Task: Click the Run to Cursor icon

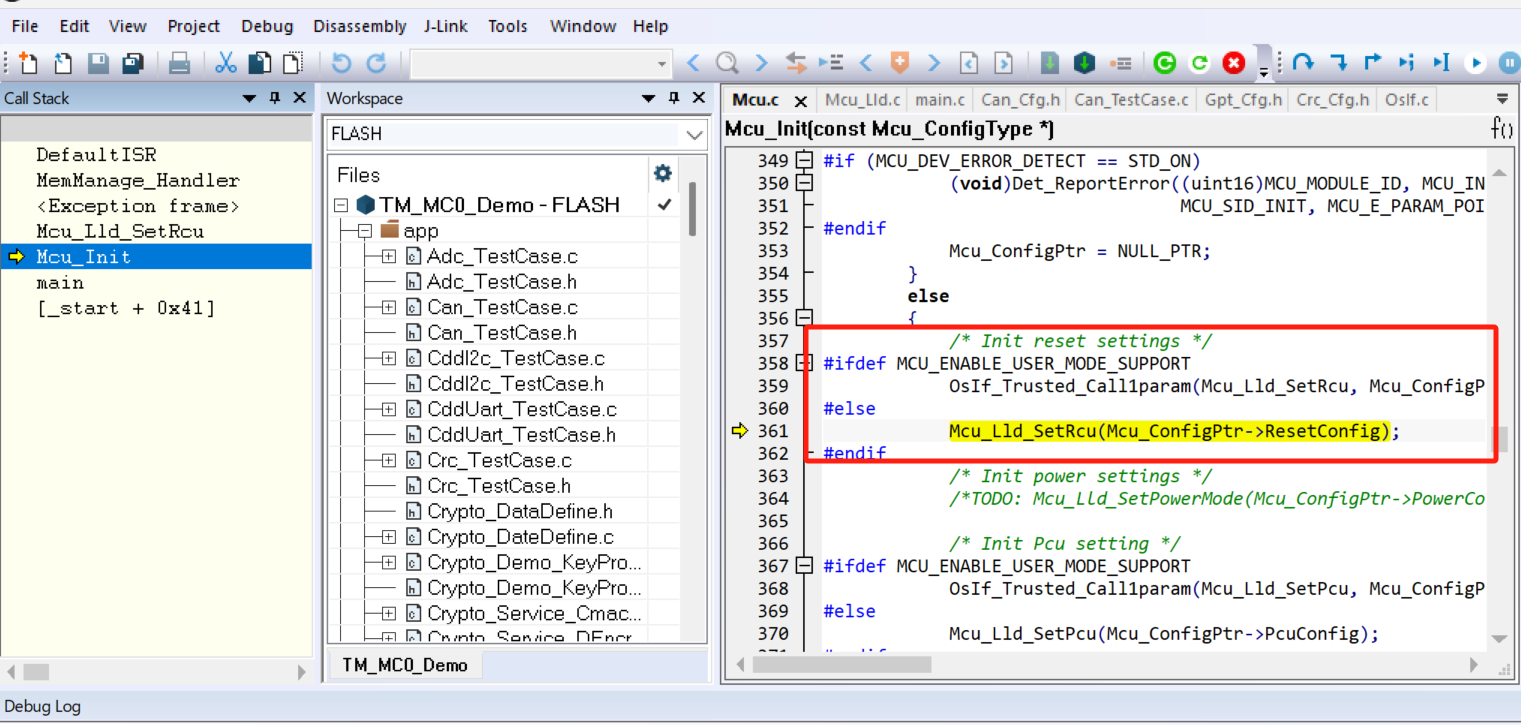Action: coord(1441,63)
